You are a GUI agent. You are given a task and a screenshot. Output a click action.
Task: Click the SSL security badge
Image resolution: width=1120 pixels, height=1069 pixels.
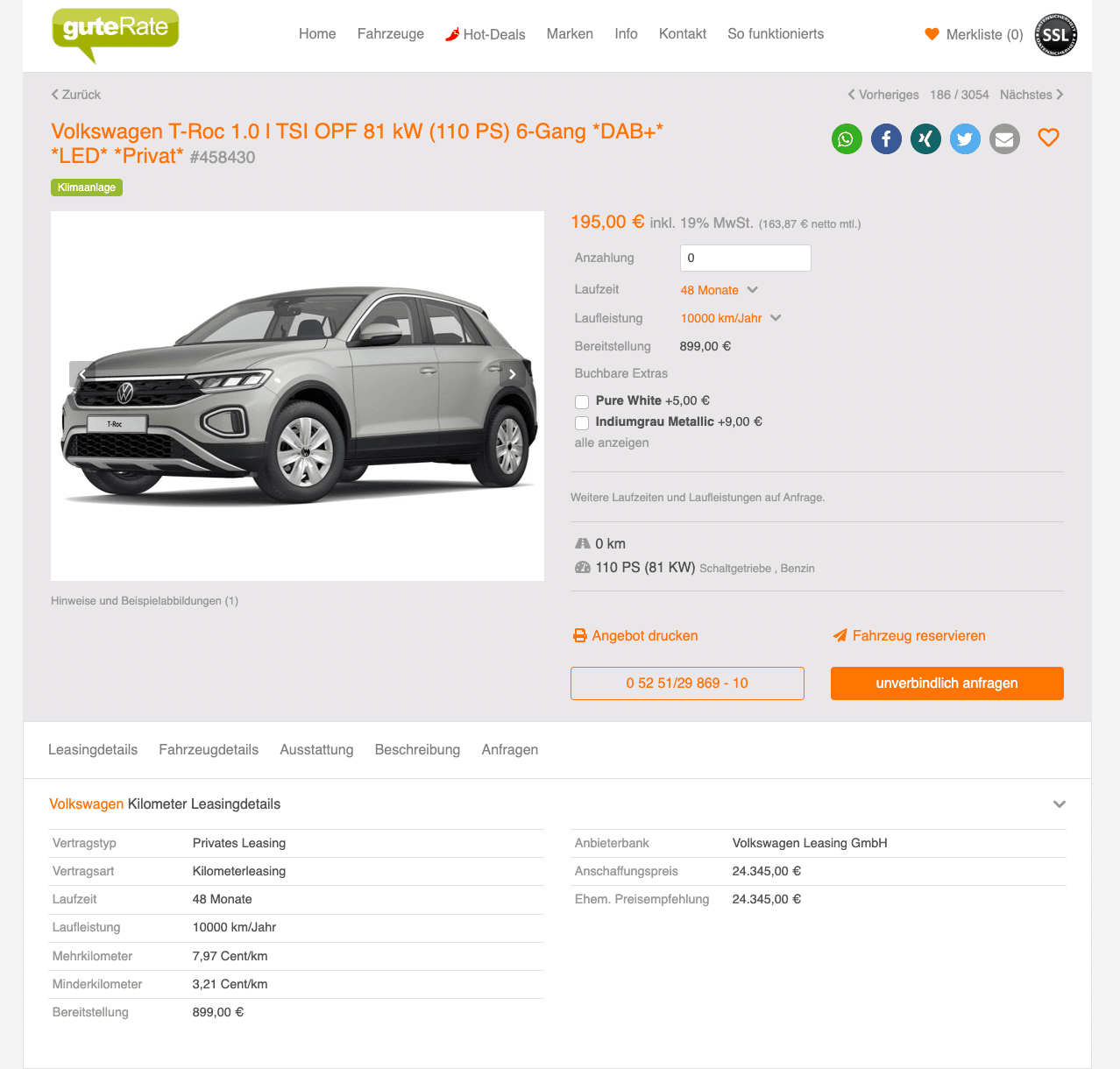point(1056,35)
